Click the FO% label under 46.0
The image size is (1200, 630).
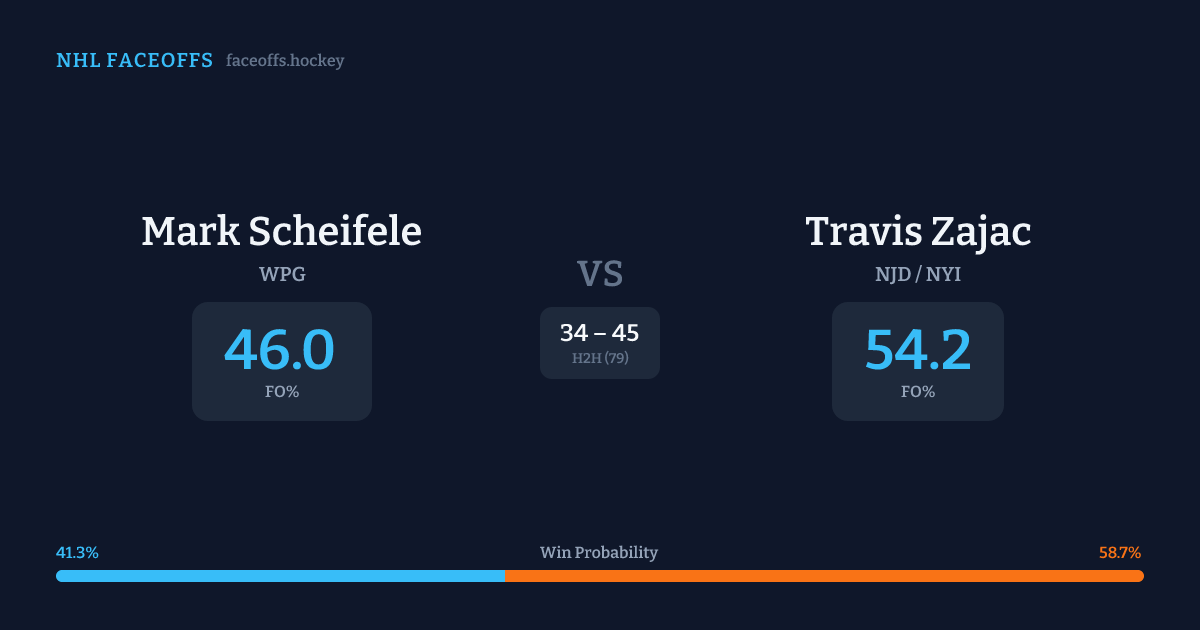pos(282,392)
